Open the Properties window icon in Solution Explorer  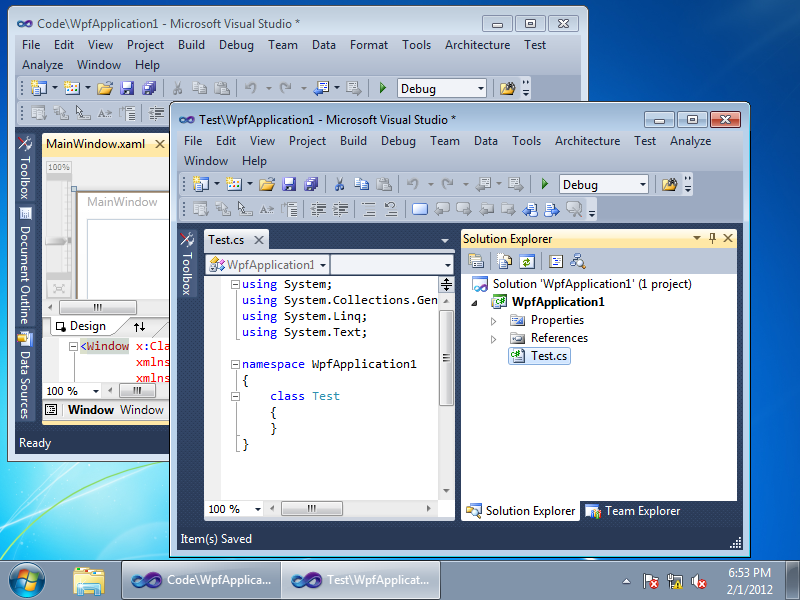[x=476, y=261]
